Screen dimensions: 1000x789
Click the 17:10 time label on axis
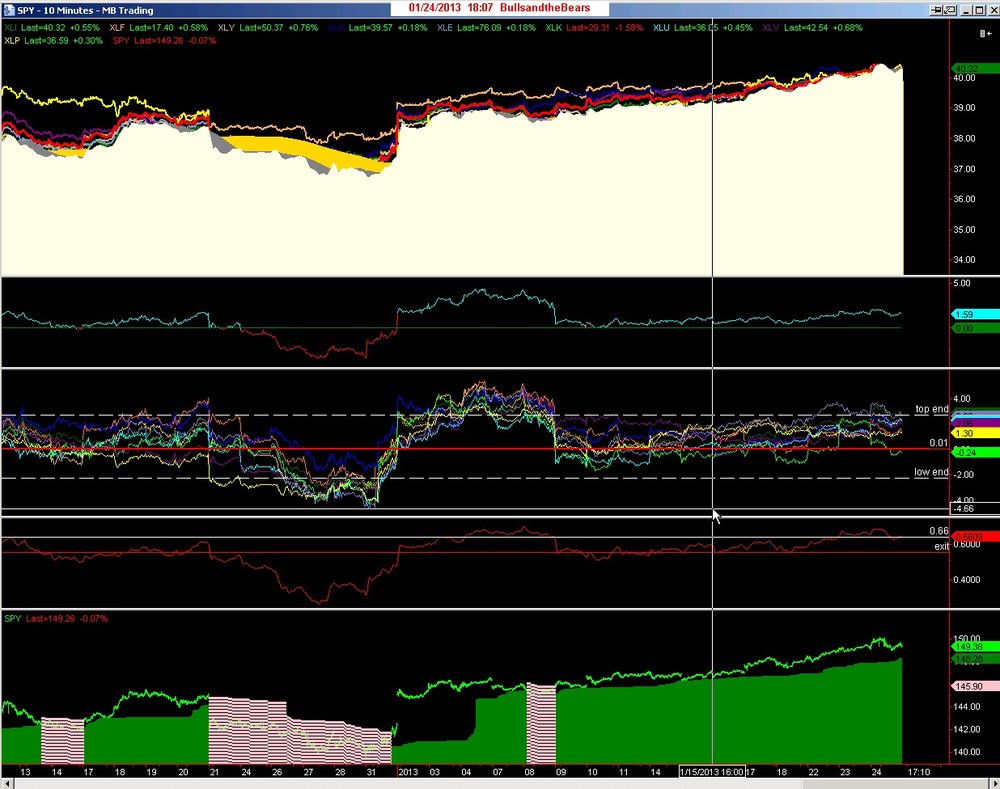pos(919,772)
